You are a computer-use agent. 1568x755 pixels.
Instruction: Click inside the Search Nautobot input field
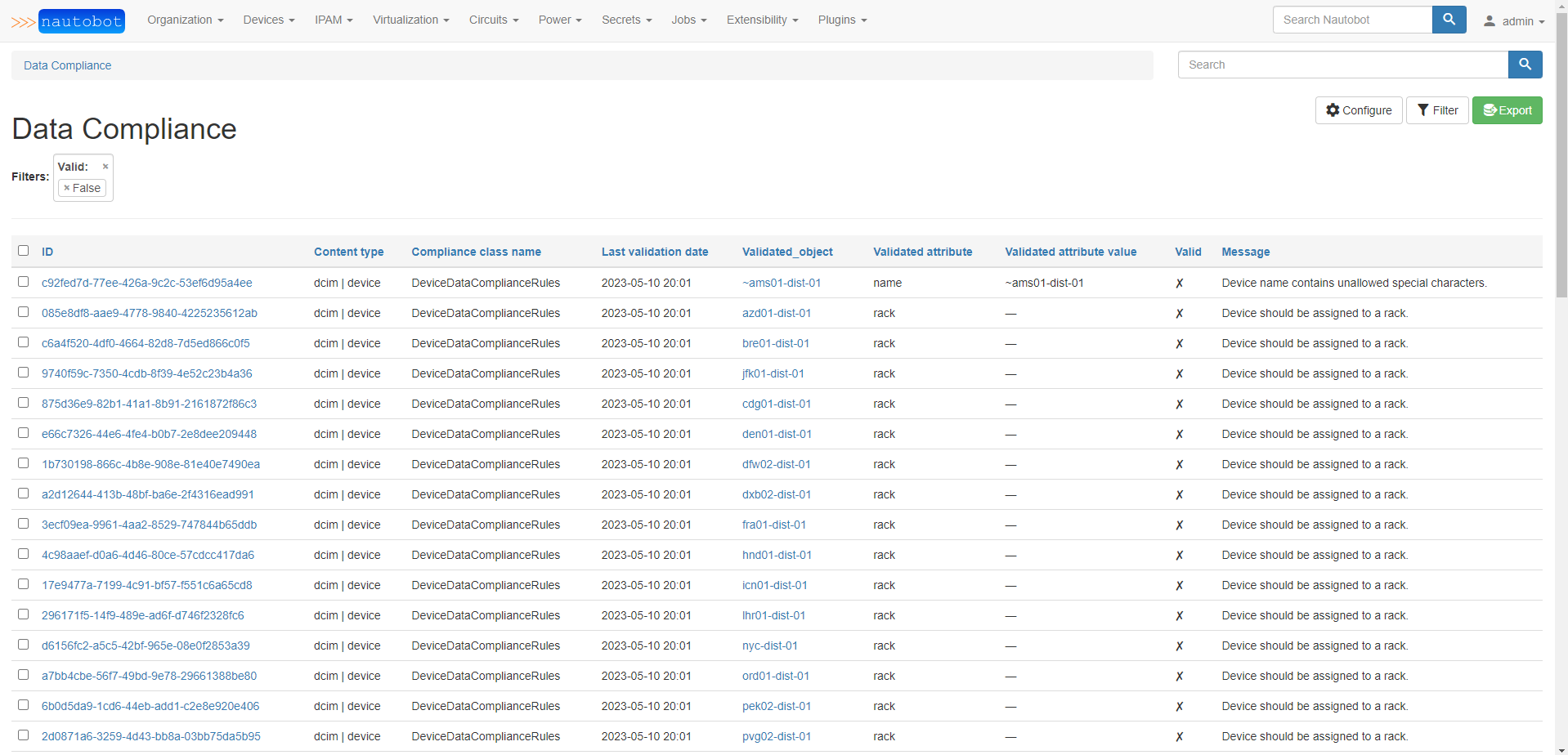pos(1351,19)
